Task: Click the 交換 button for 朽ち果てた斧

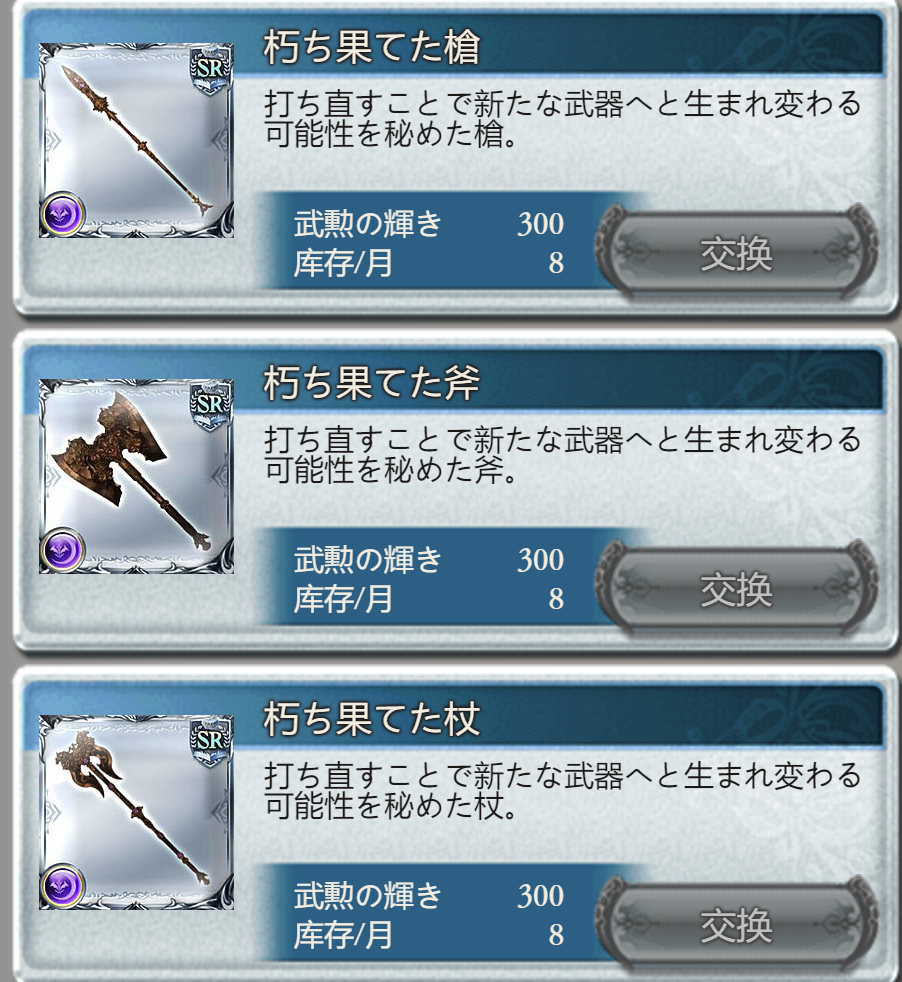Action: click(x=735, y=589)
